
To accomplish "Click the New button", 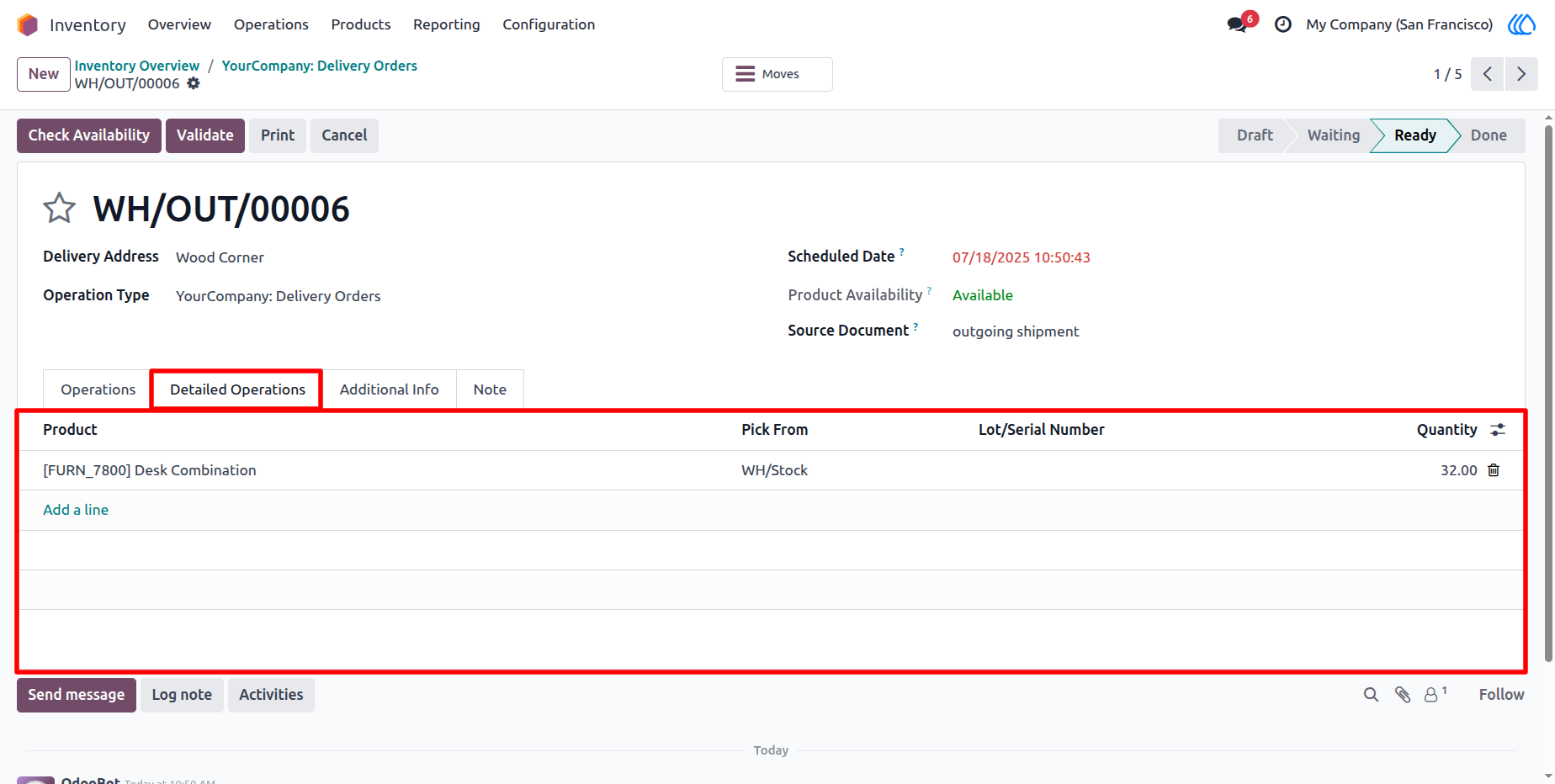I will click(x=44, y=74).
